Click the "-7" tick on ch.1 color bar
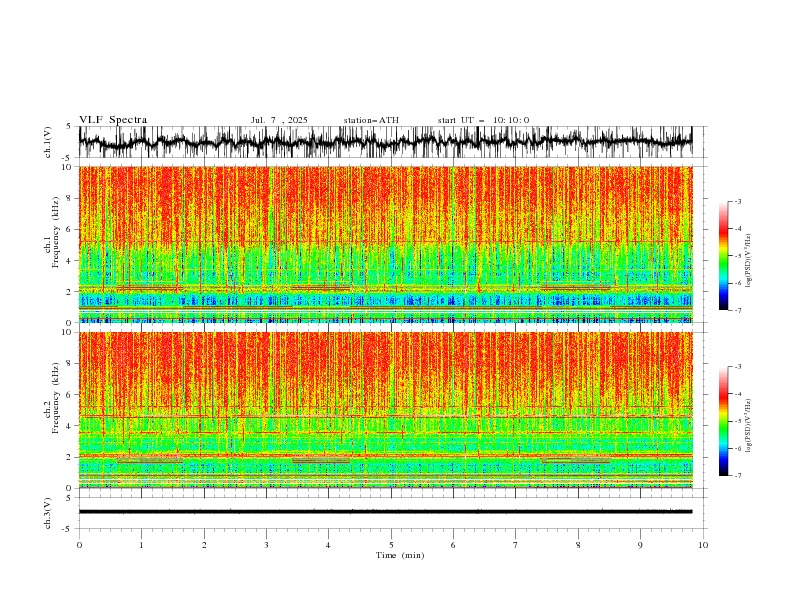792x612 pixels. (x=737, y=310)
